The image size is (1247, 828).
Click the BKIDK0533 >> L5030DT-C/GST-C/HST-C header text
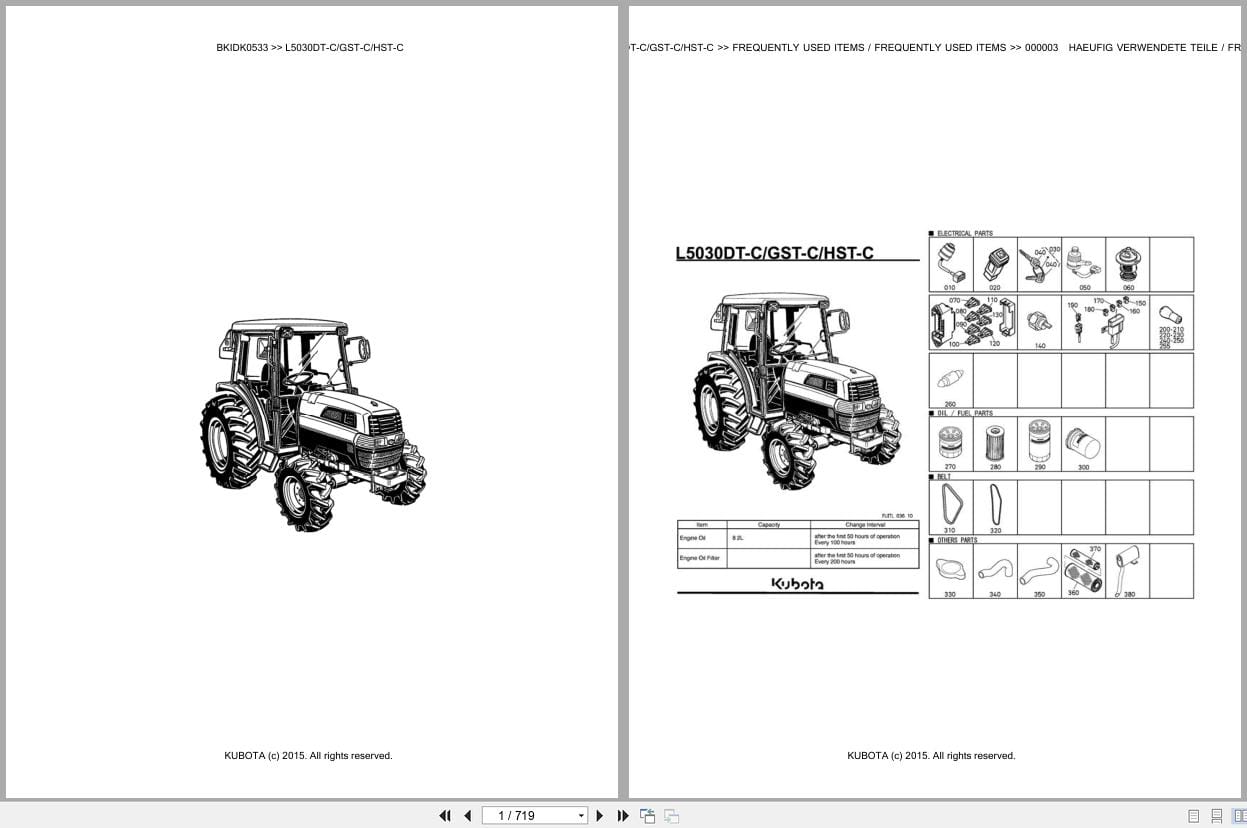click(310, 47)
